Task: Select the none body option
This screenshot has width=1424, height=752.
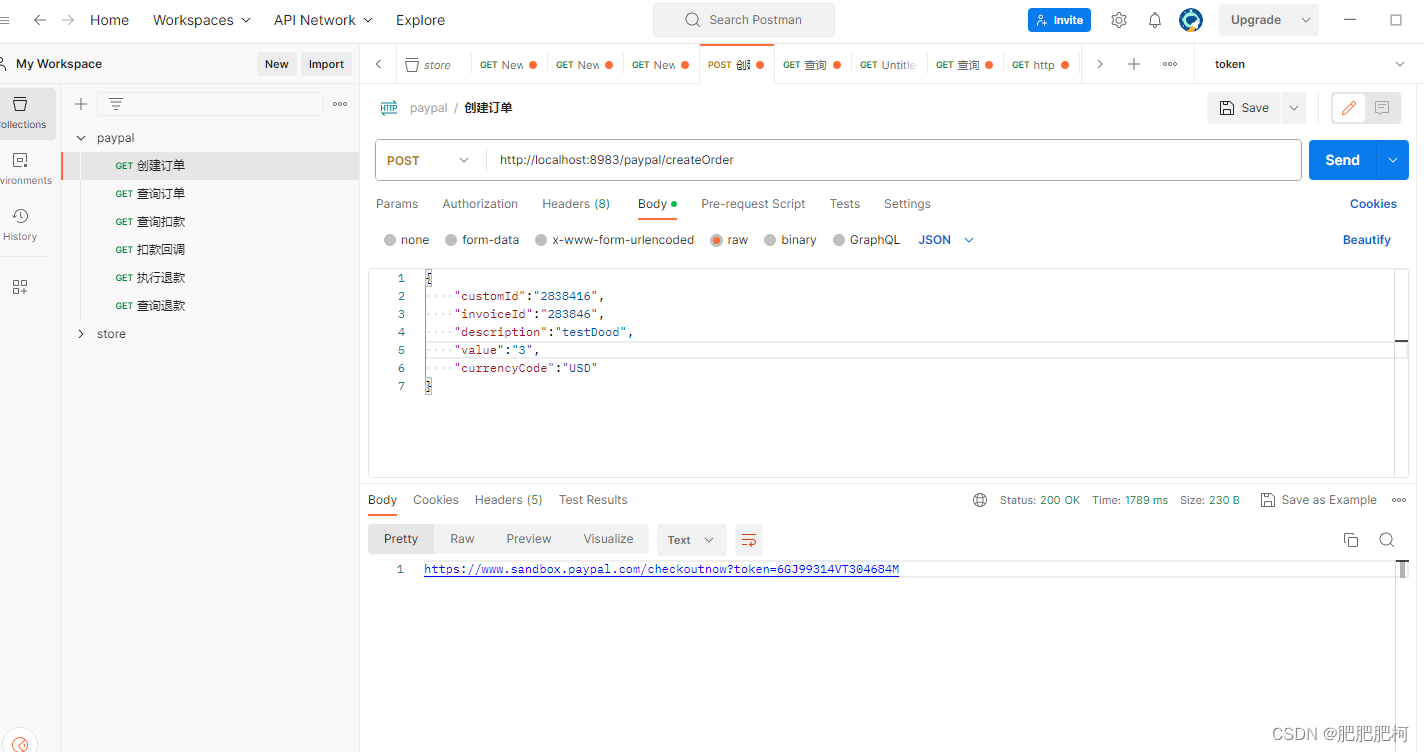Action: (406, 240)
